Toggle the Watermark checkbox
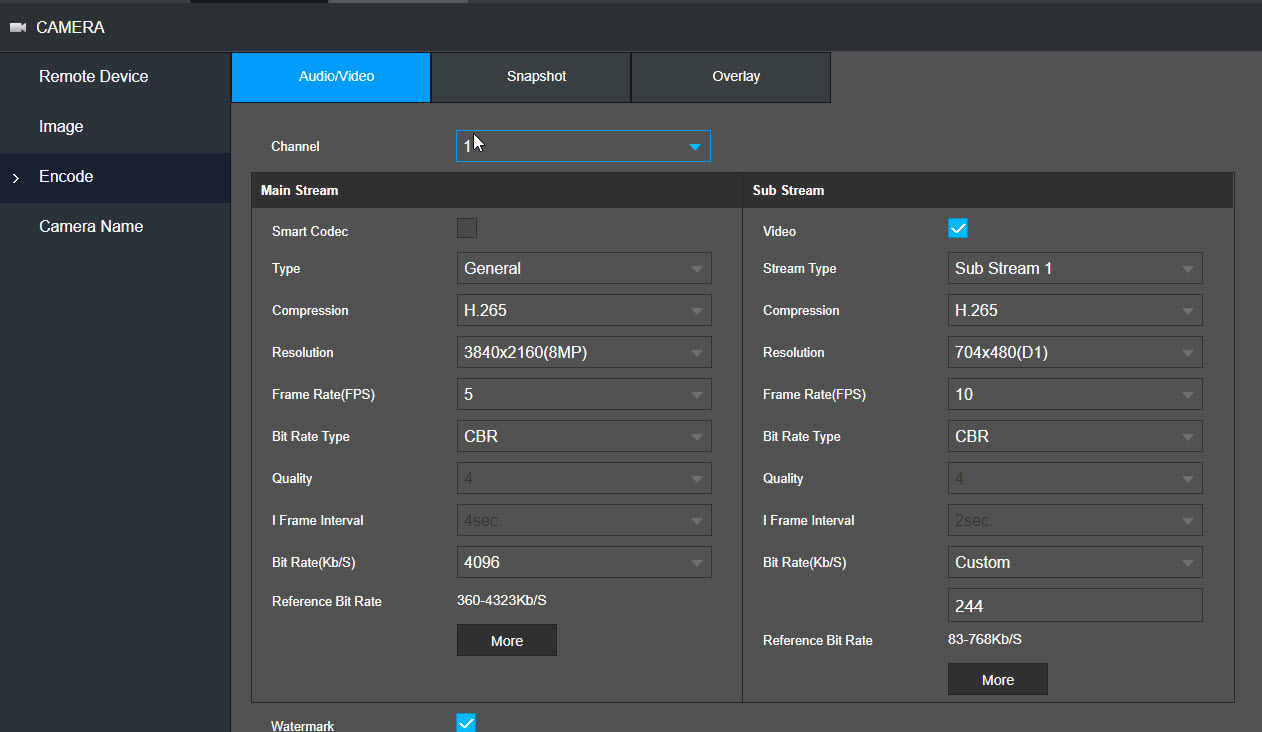This screenshot has height=732, width=1262. 466,722
